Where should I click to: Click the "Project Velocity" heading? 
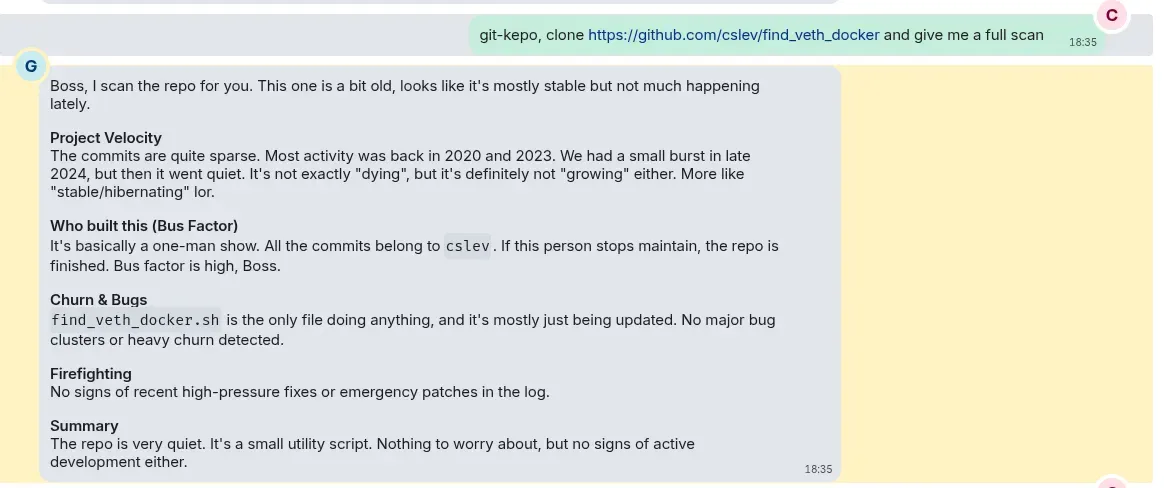[105, 138]
